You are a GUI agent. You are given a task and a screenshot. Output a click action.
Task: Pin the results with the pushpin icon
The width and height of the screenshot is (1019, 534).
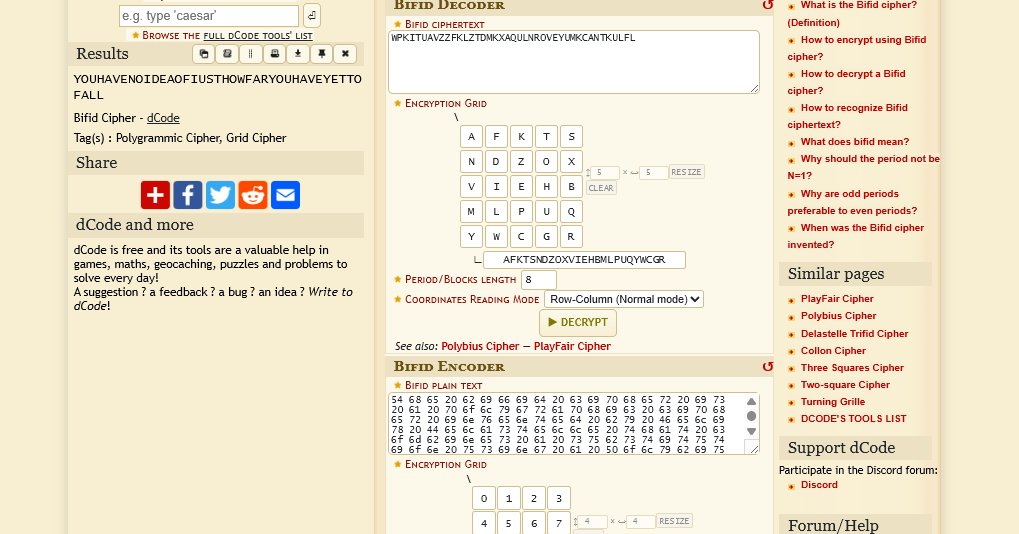pos(321,54)
